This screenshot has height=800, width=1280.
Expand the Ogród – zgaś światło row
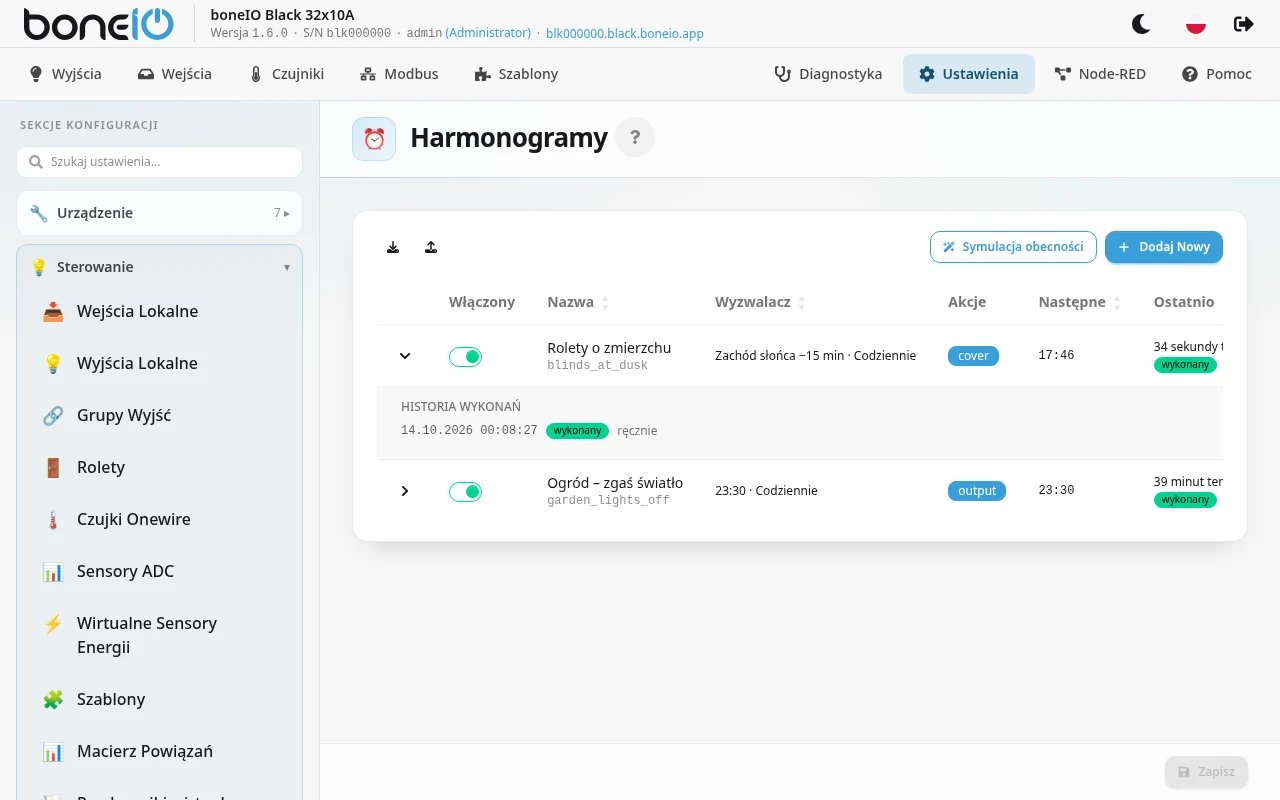[405, 491]
